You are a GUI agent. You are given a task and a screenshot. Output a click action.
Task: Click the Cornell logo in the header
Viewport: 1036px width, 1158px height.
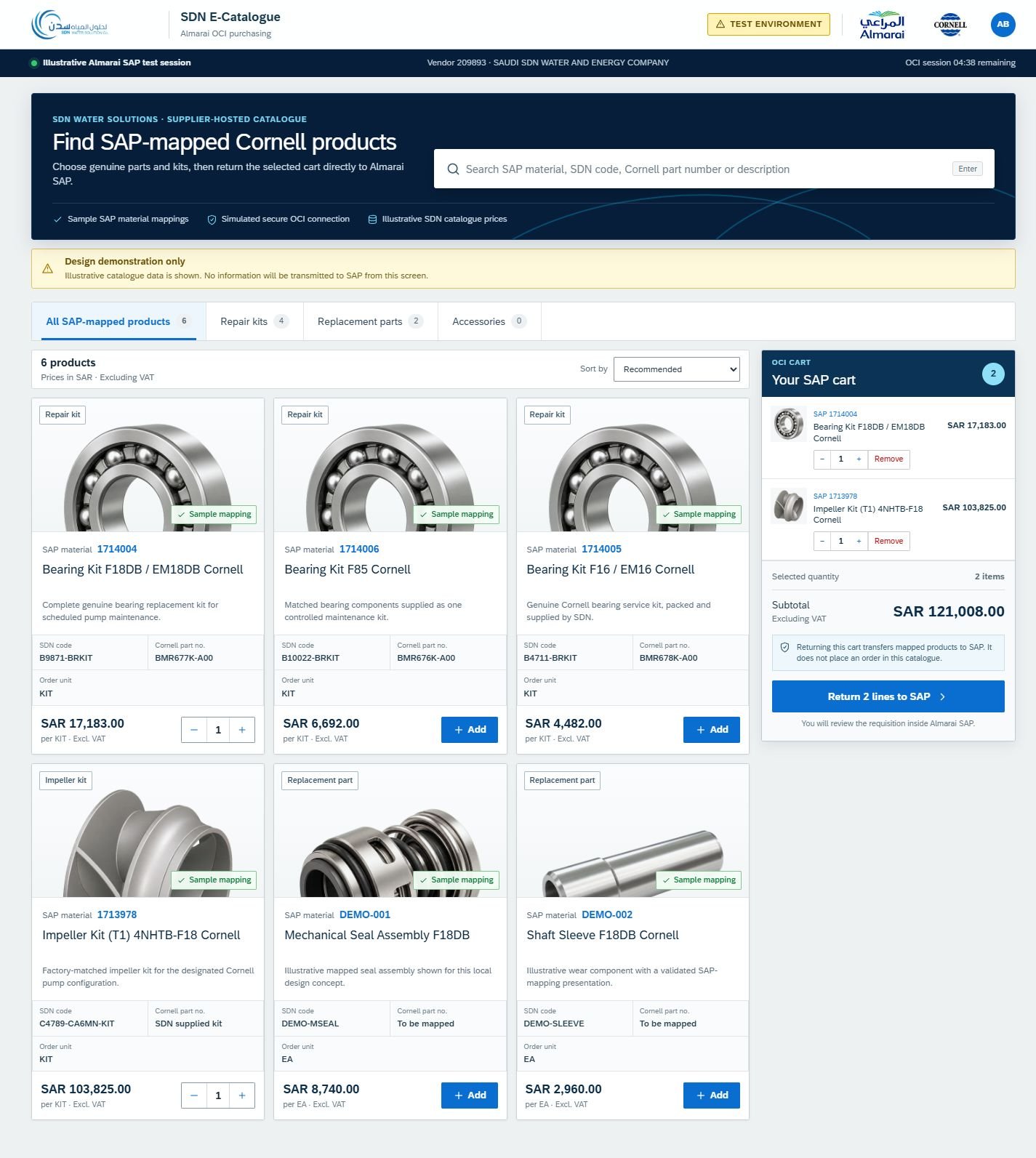pyautogui.click(x=950, y=24)
